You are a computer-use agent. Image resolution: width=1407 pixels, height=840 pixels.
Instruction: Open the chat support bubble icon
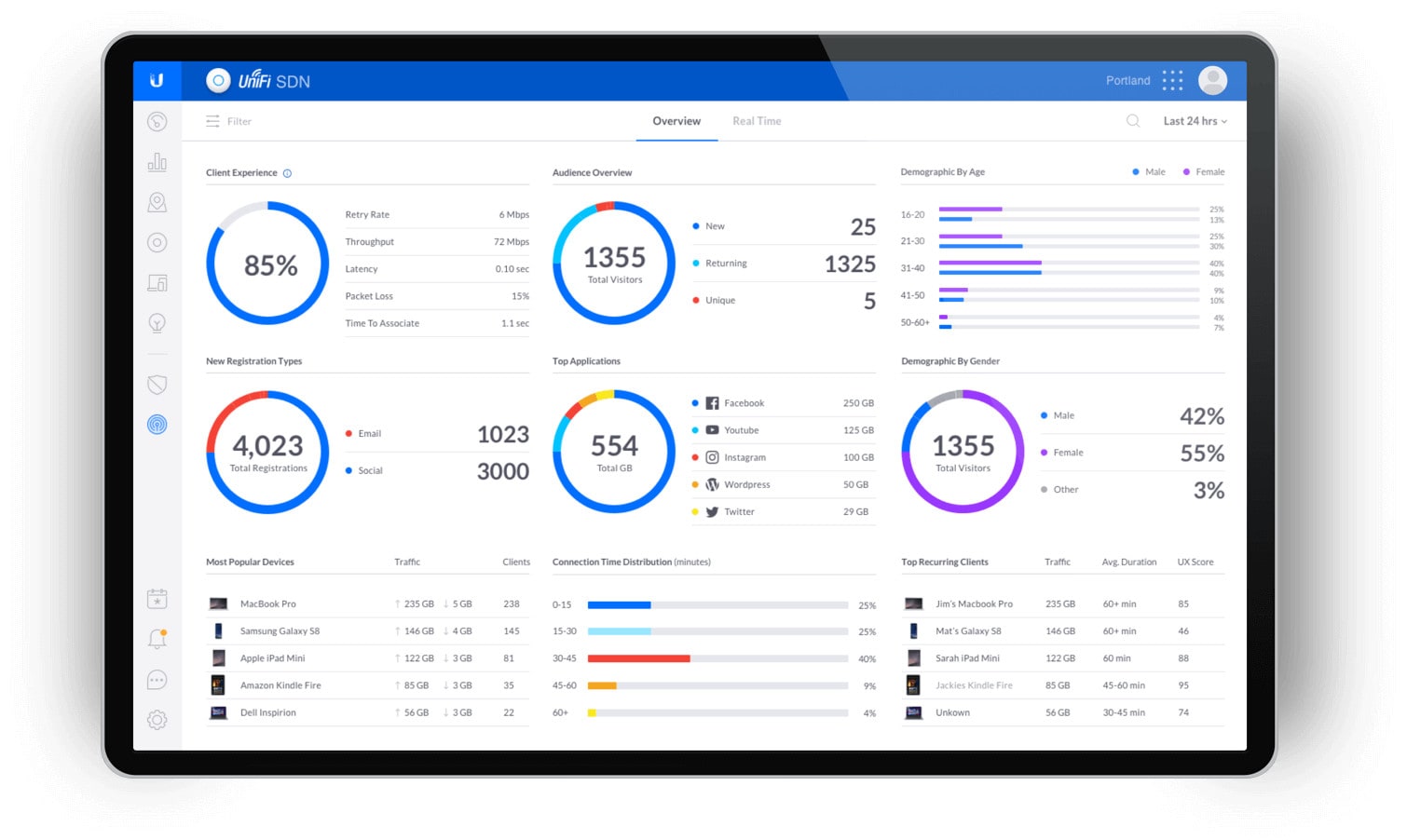click(x=157, y=680)
